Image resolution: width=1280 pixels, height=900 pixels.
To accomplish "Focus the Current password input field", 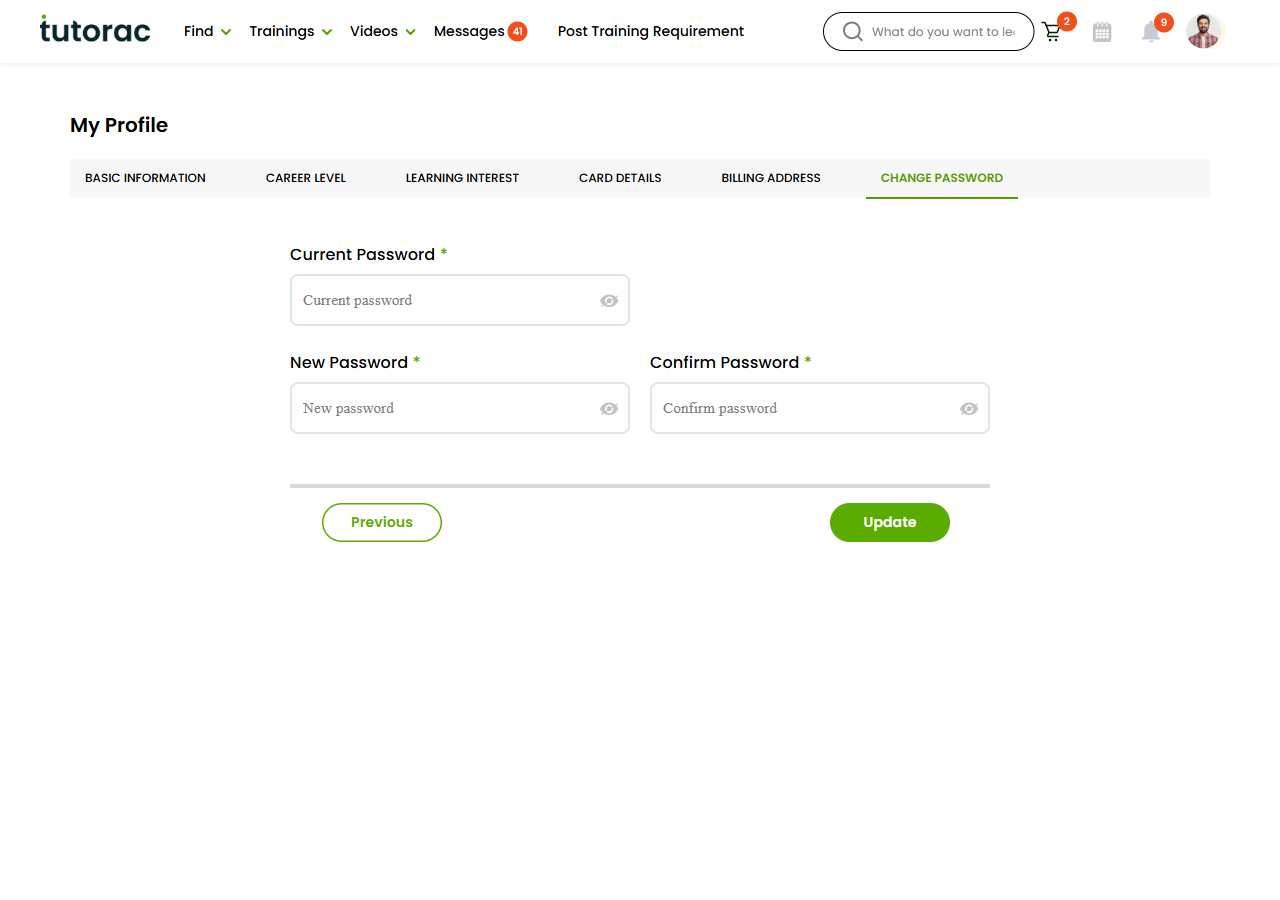I will (x=460, y=300).
